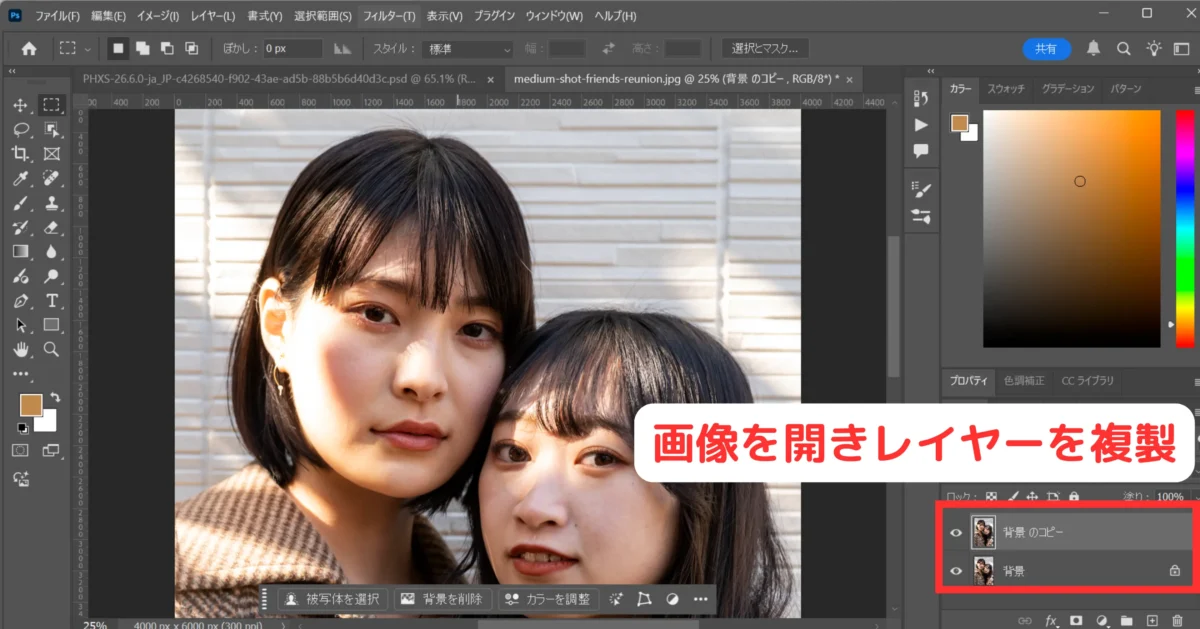Select the Lasso tool
Viewport: 1200px width, 629px height.
[20, 129]
